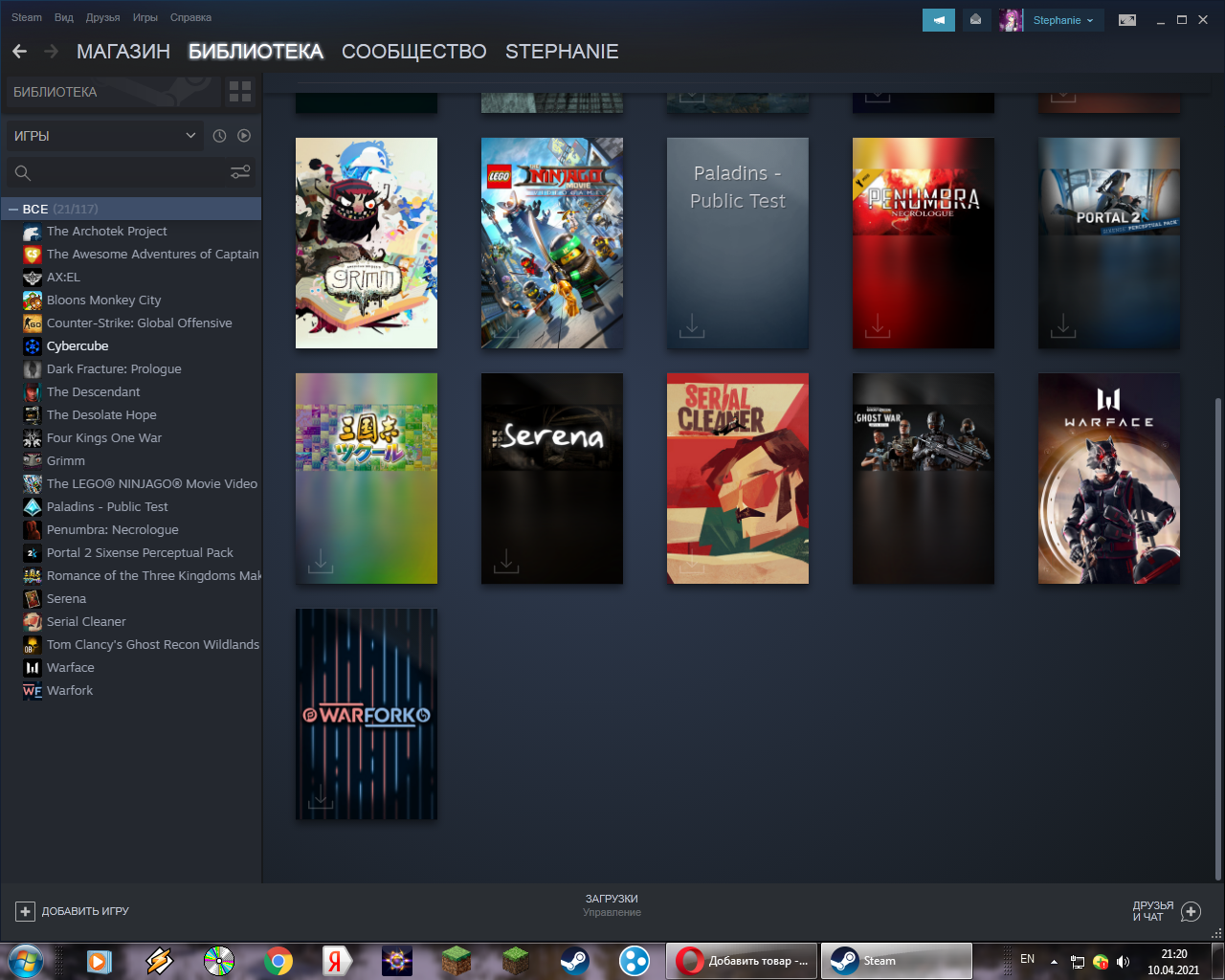Open Friends and Chat plus icon
This screenshot has width=1225, height=980.
1191,911
